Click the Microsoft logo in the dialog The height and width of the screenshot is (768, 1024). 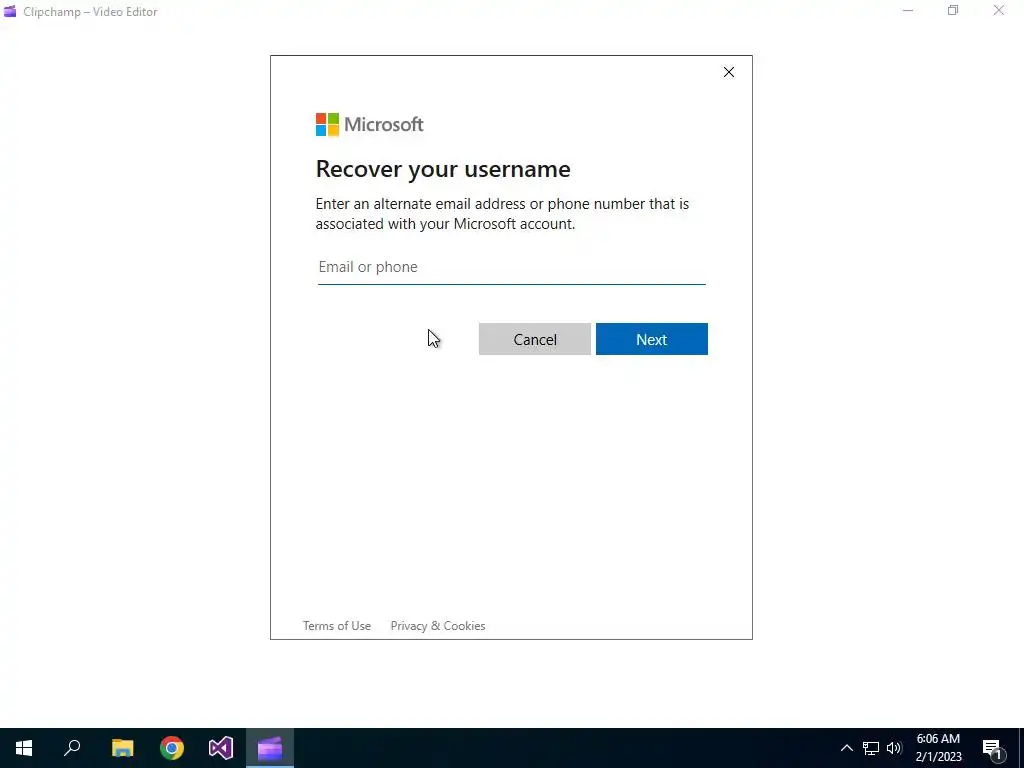370,124
